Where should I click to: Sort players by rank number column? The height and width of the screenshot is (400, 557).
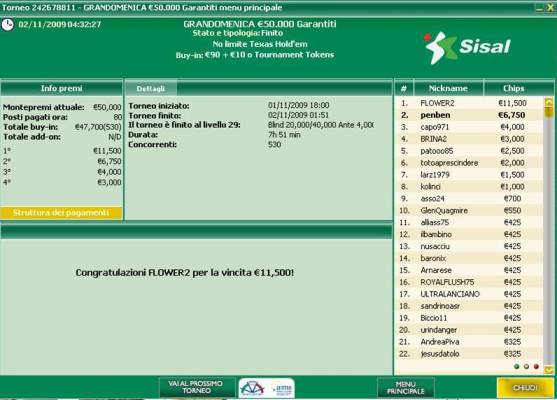point(404,88)
